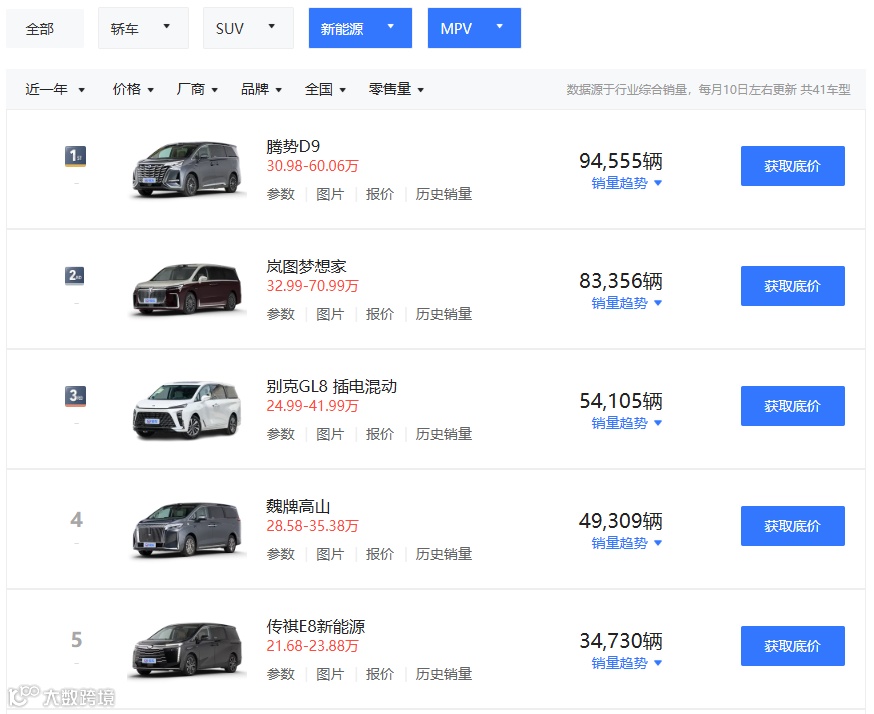Click the rank 2 badge icon
Image resolution: width=874 pixels, height=714 pixels.
click(x=75, y=276)
